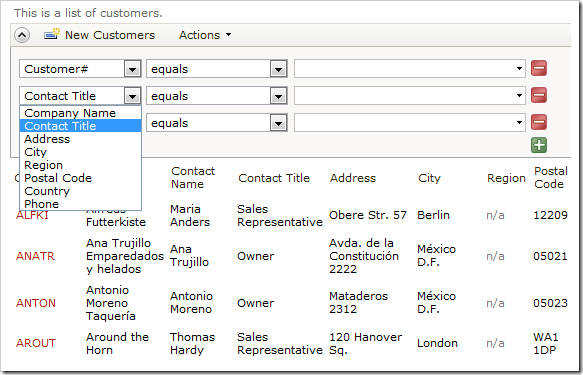583x375 pixels.
Task: Click the 'Mataderos 2312' address cell
Action: 358,303
